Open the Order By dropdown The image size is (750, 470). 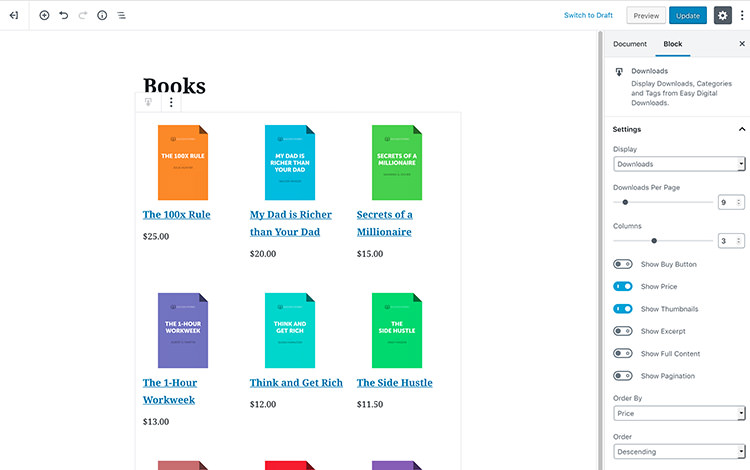coord(679,413)
